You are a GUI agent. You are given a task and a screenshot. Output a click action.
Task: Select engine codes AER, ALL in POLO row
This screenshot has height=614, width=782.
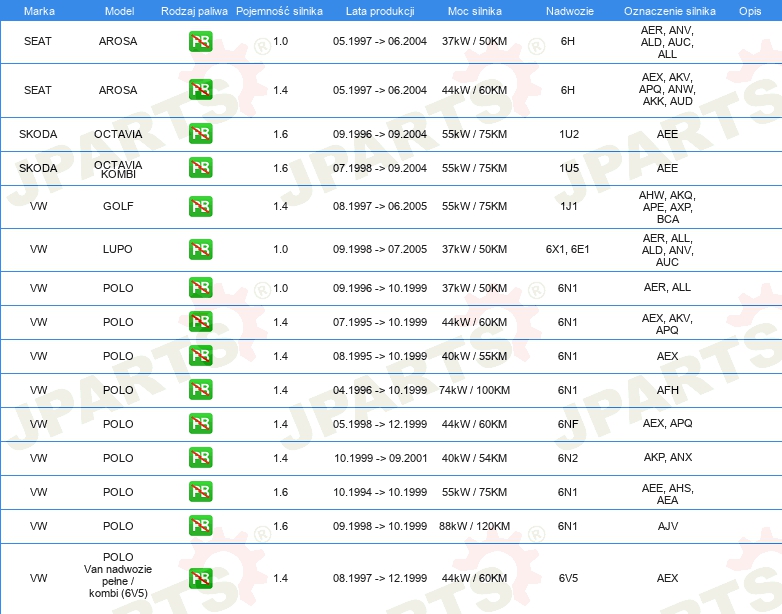[667, 287]
